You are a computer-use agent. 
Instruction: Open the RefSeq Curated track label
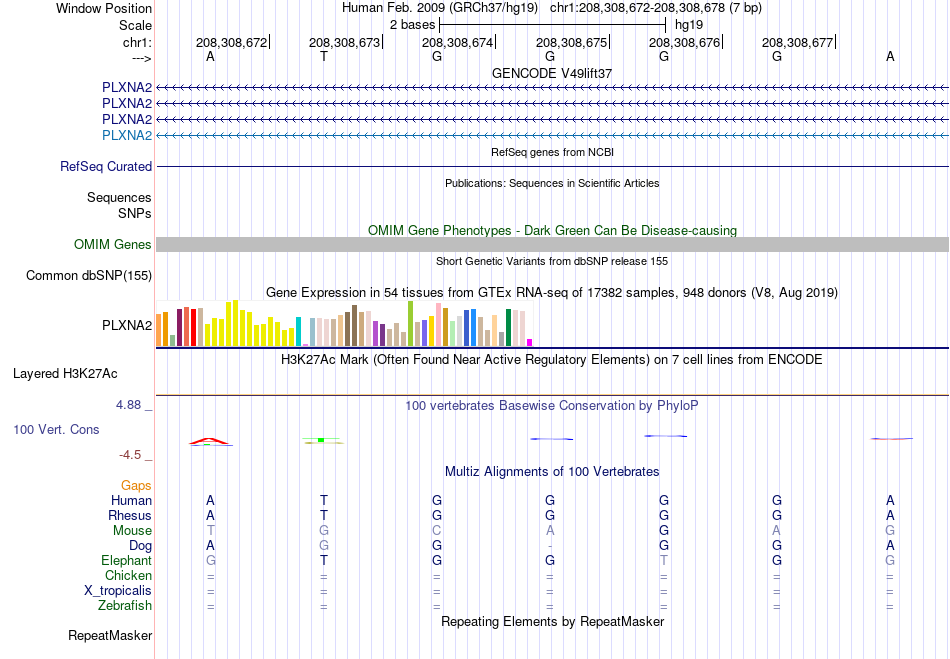(x=105, y=166)
